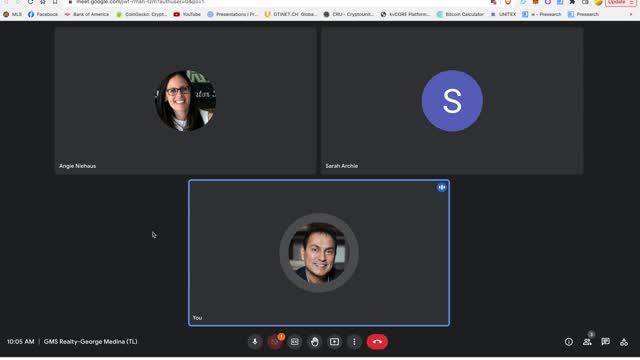Open the YouTube bookmark
This screenshot has width=640, height=360.
click(x=187, y=14)
